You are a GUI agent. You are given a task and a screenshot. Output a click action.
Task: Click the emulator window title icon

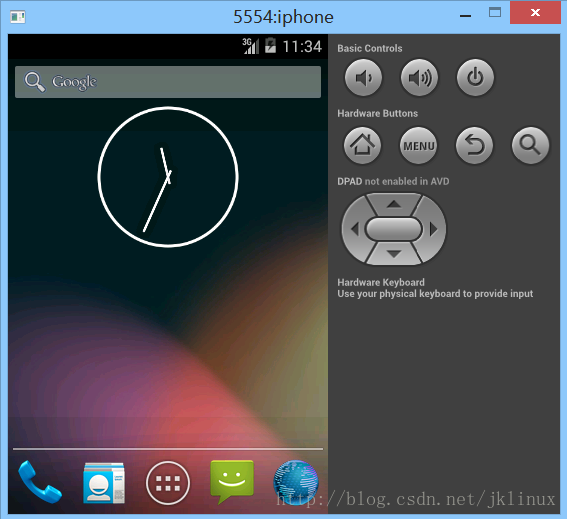(x=18, y=17)
